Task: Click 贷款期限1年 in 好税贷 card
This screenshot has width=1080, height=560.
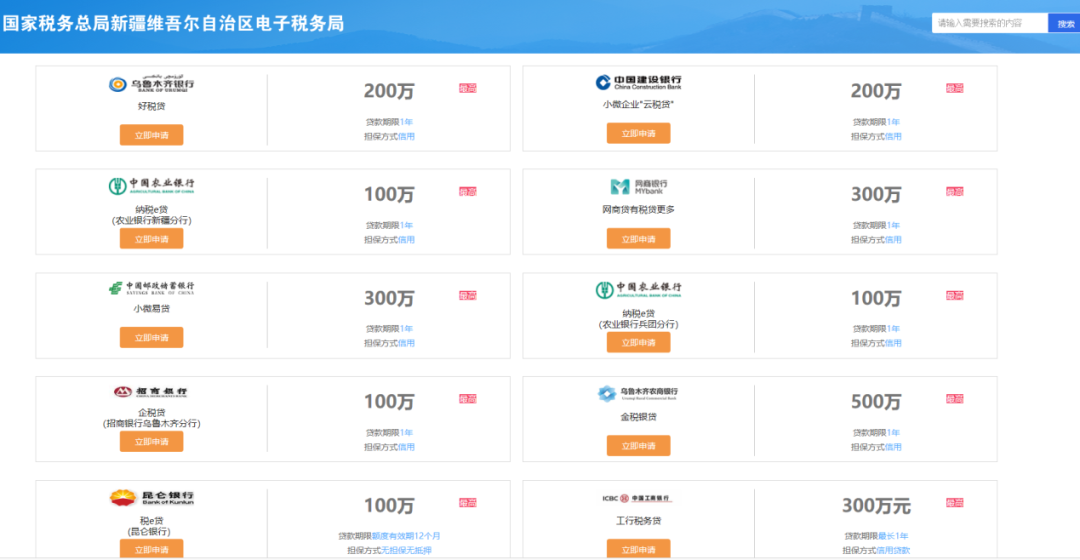Action: coord(389,122)
